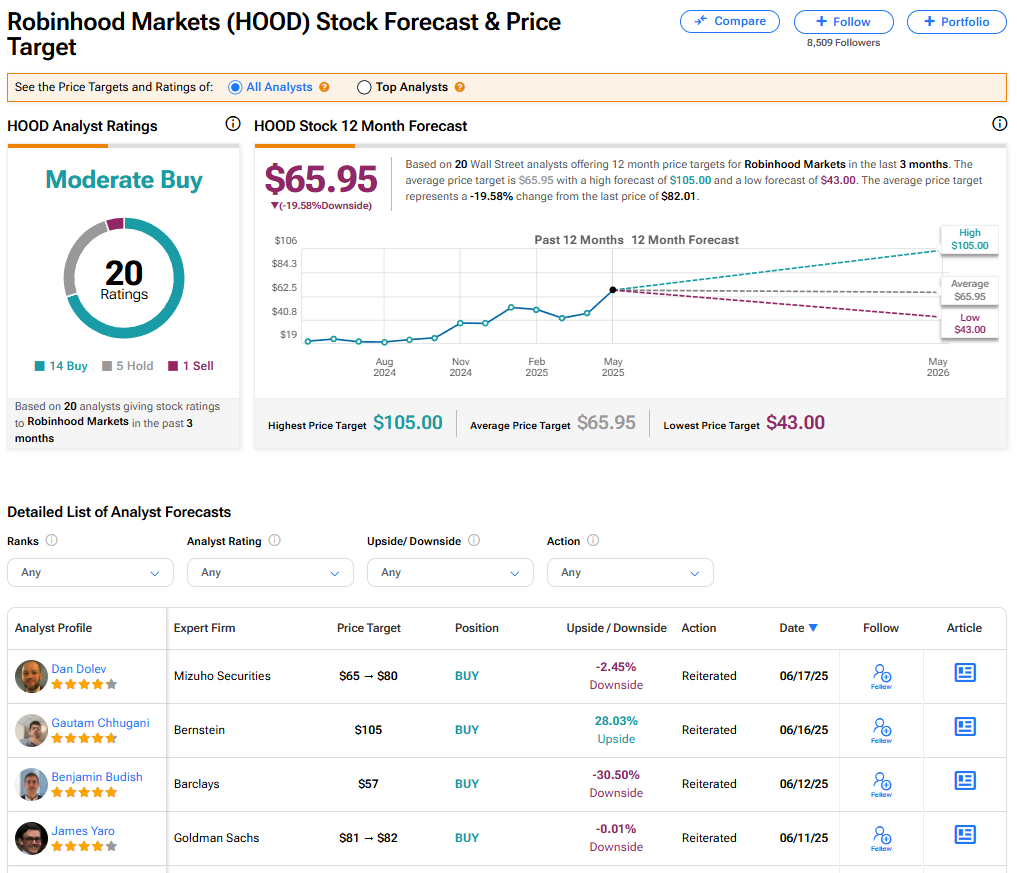Click the Price Target column header
This screenshot has height=873, width=1017.
coord(368,628)
